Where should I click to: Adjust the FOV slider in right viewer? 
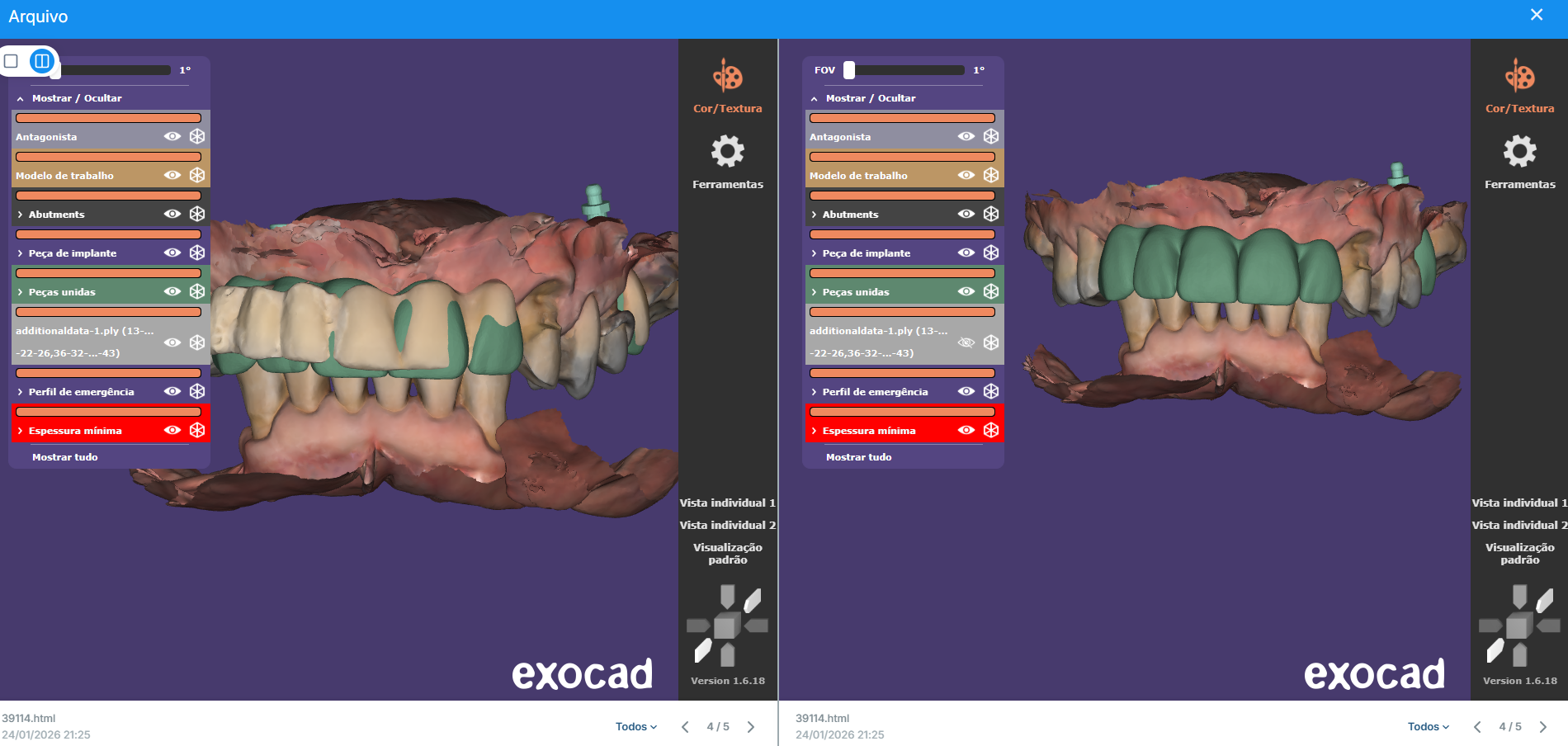point(849,70)
